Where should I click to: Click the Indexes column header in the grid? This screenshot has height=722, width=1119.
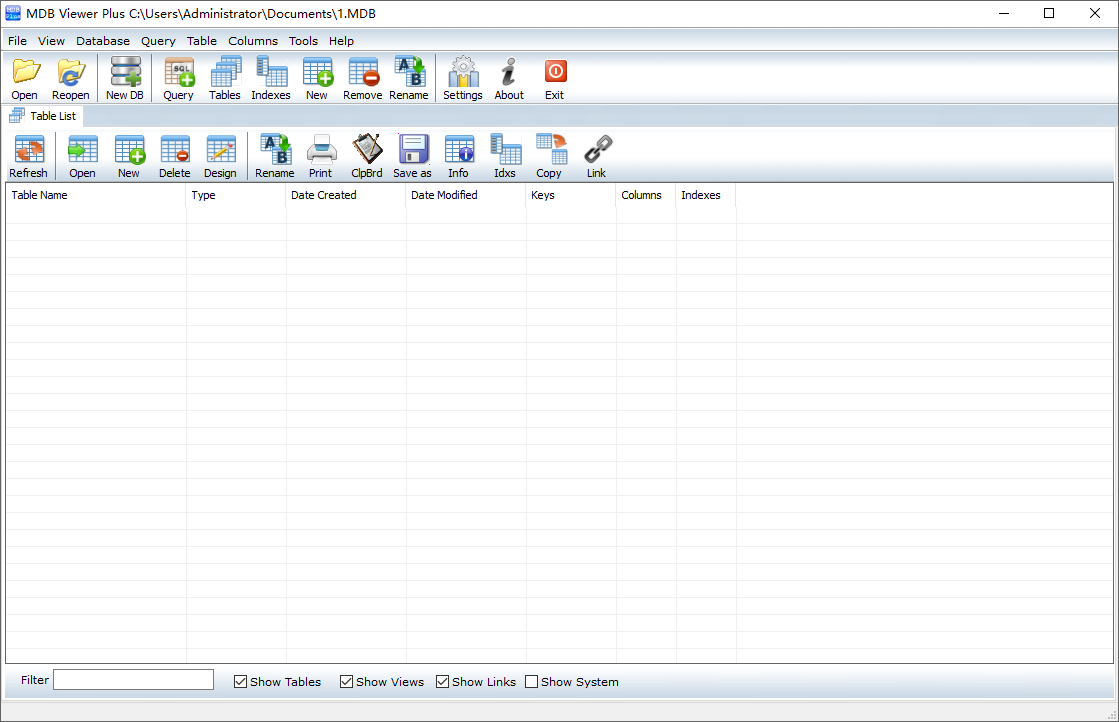tap(706, 195)
